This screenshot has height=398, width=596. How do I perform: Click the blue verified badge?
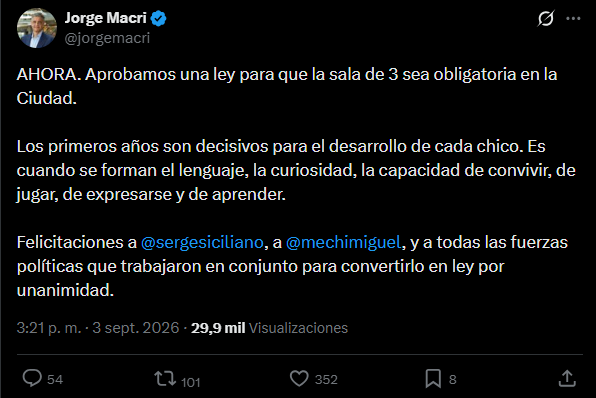pyautogui.click(x=158, y=18)
